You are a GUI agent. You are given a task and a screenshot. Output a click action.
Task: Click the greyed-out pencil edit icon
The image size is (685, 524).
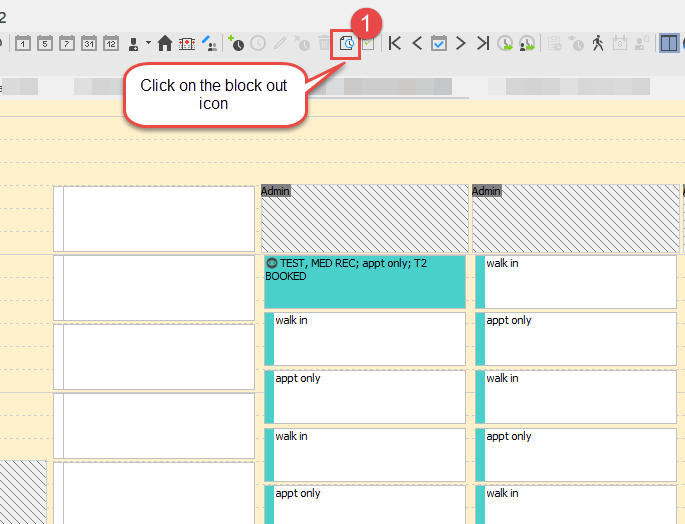pos(280,43)
